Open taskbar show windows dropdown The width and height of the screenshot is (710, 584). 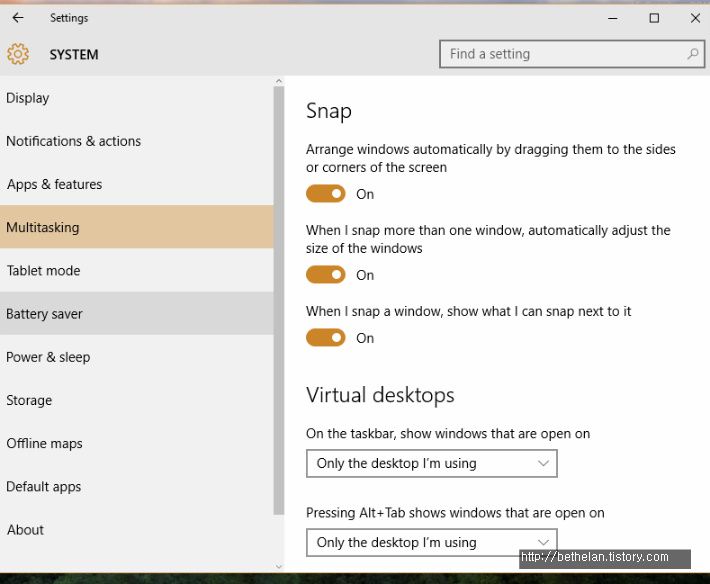[432, 464]
